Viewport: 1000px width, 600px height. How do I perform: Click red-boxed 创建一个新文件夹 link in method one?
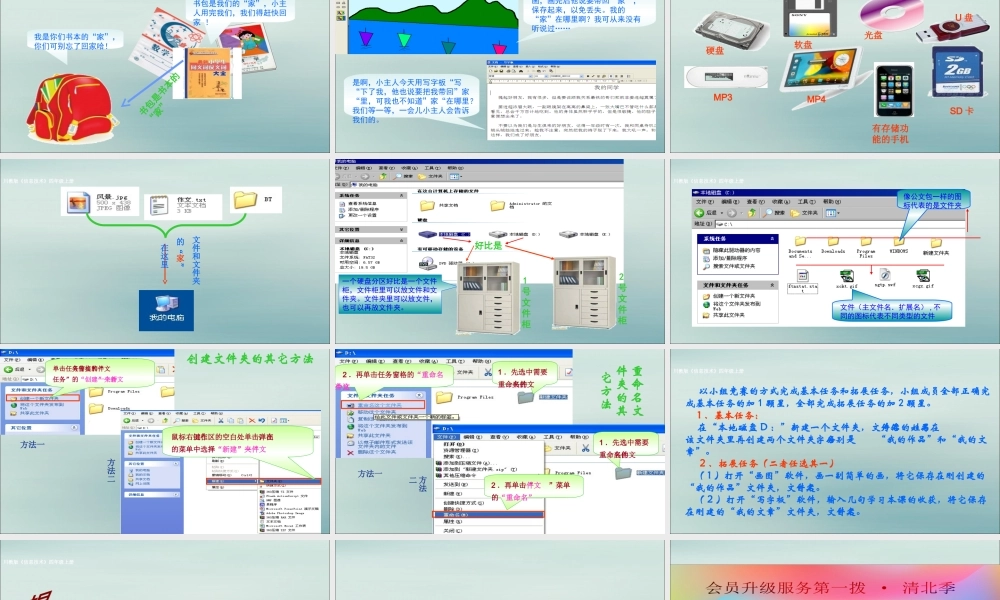point(43,398)
